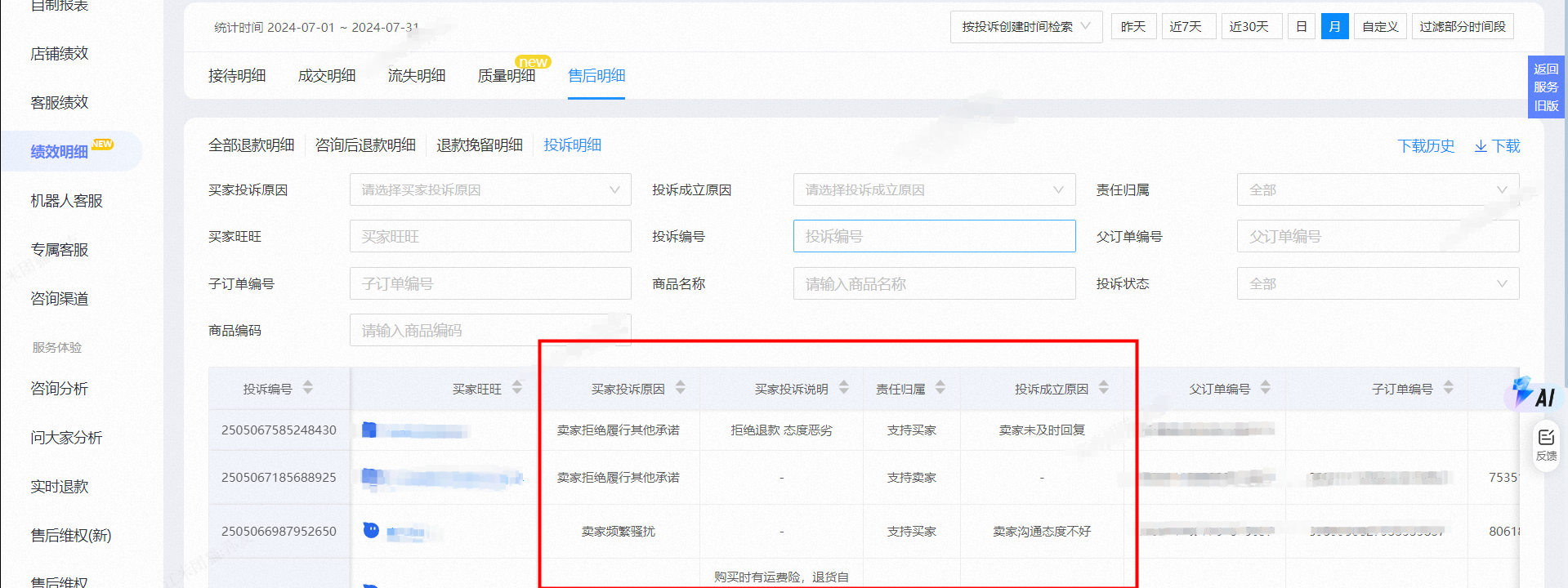Select 投诉明细 sub-tab
The height and width of the screenshot is (588, 1568).
point(573,145)
